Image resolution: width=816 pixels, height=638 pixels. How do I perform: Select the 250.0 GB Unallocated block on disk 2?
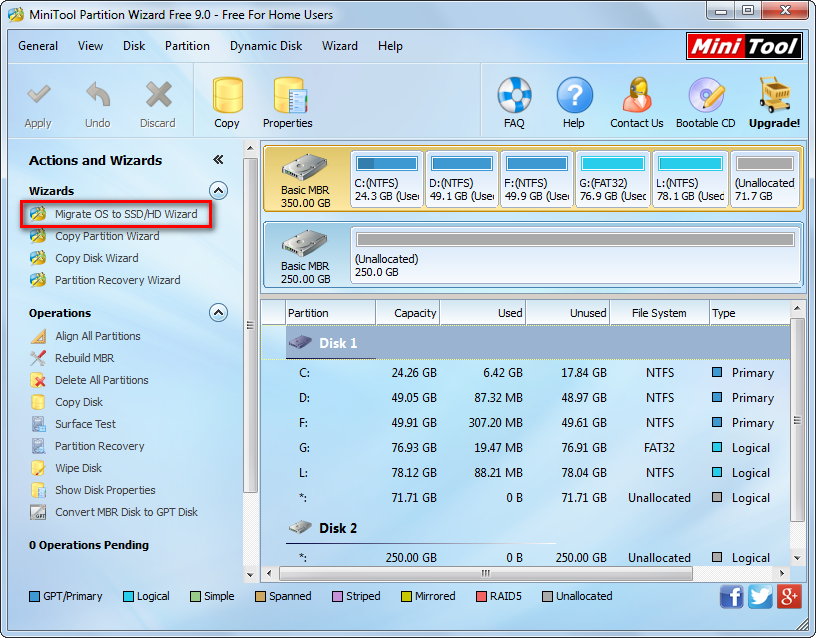point(576,255)
